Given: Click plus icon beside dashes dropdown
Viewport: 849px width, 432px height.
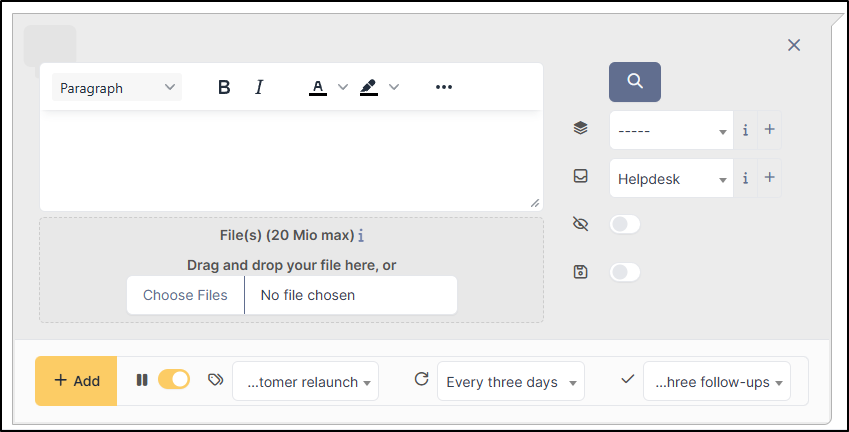Looking at the screenshot, I should pos(769,130).
